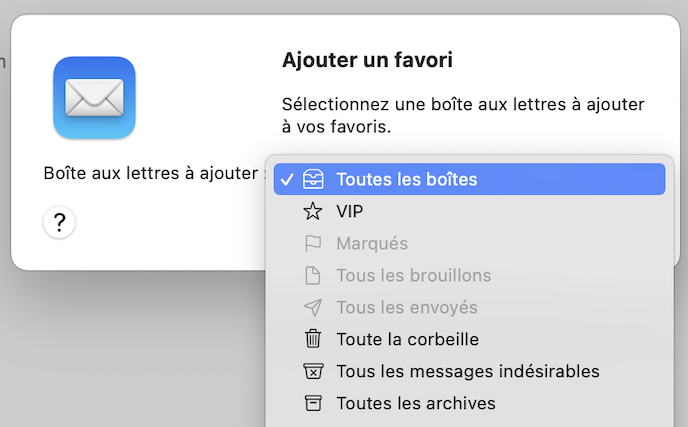Click the stacked inbox tray icon
Screen dimensions: 688x427
pyautogui.click(x=313, y=180)
